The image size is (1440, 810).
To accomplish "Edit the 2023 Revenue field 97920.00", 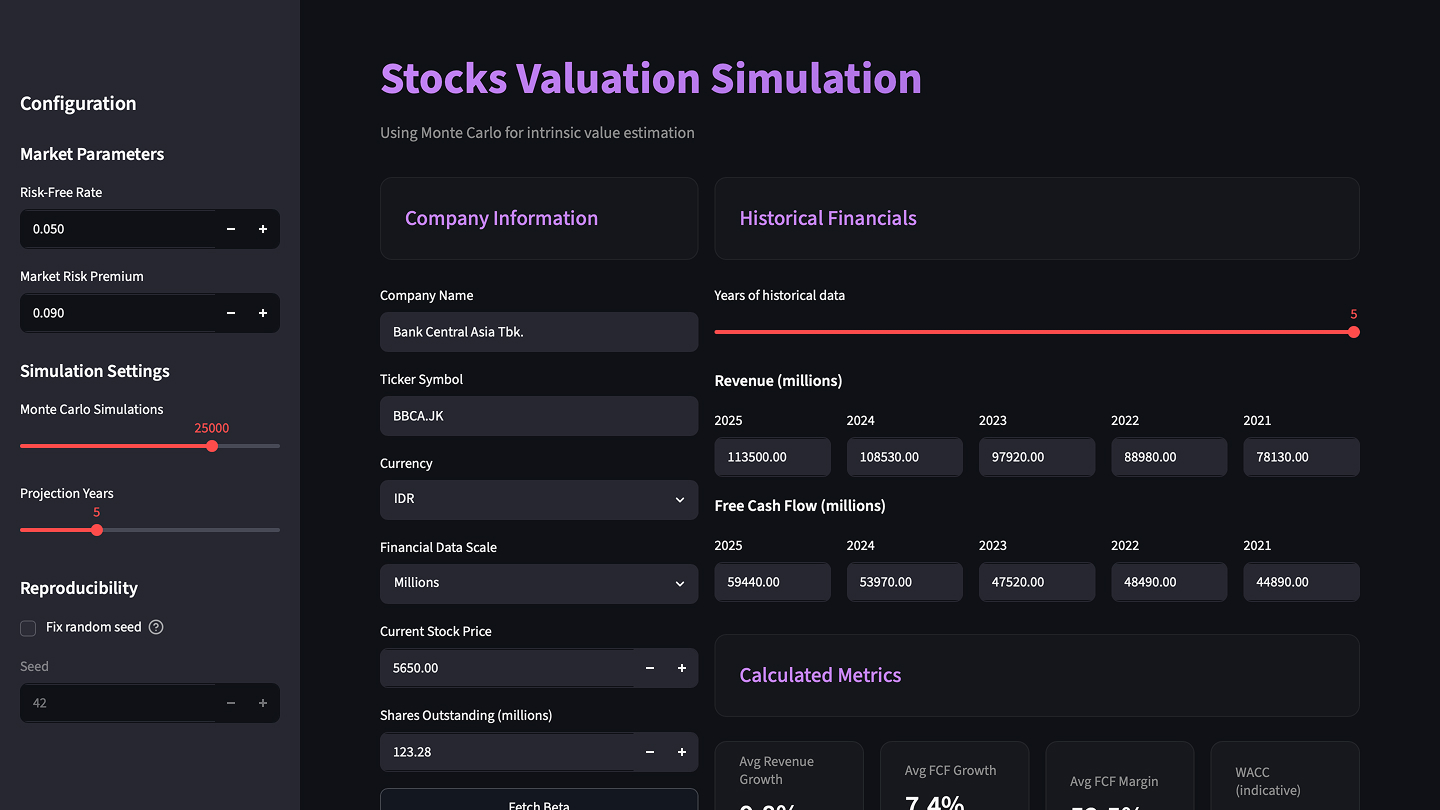I will coord(1037,457).
